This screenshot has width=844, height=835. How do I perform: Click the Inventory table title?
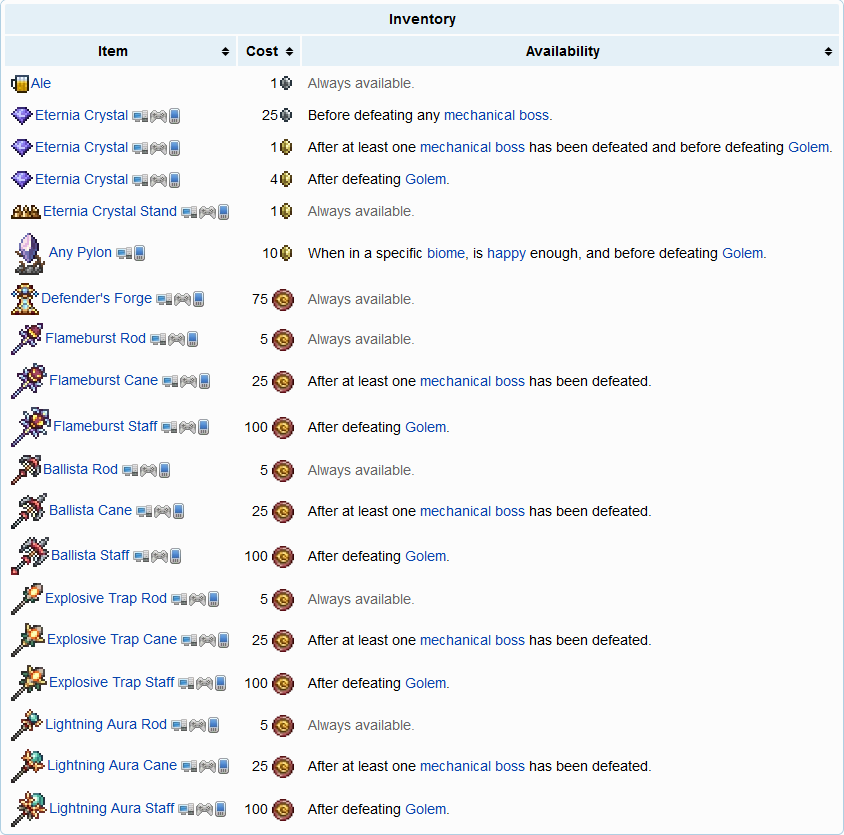click(x=422, y=19)
